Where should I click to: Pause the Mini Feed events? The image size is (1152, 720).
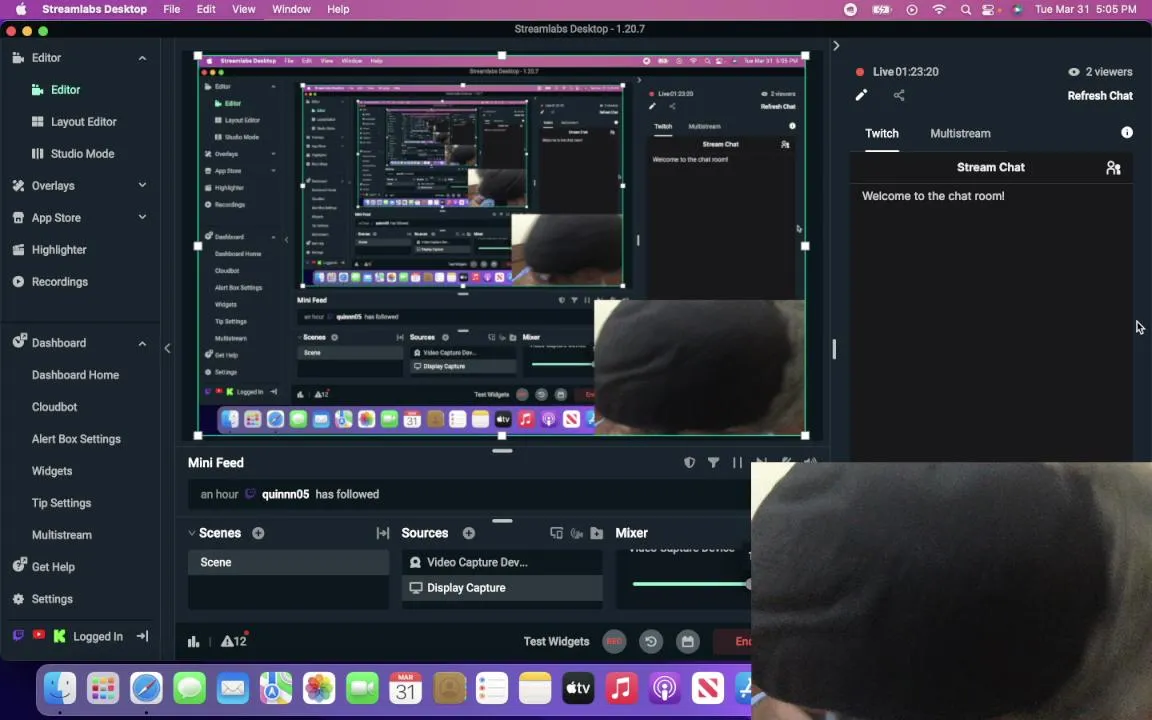(737, 463)
